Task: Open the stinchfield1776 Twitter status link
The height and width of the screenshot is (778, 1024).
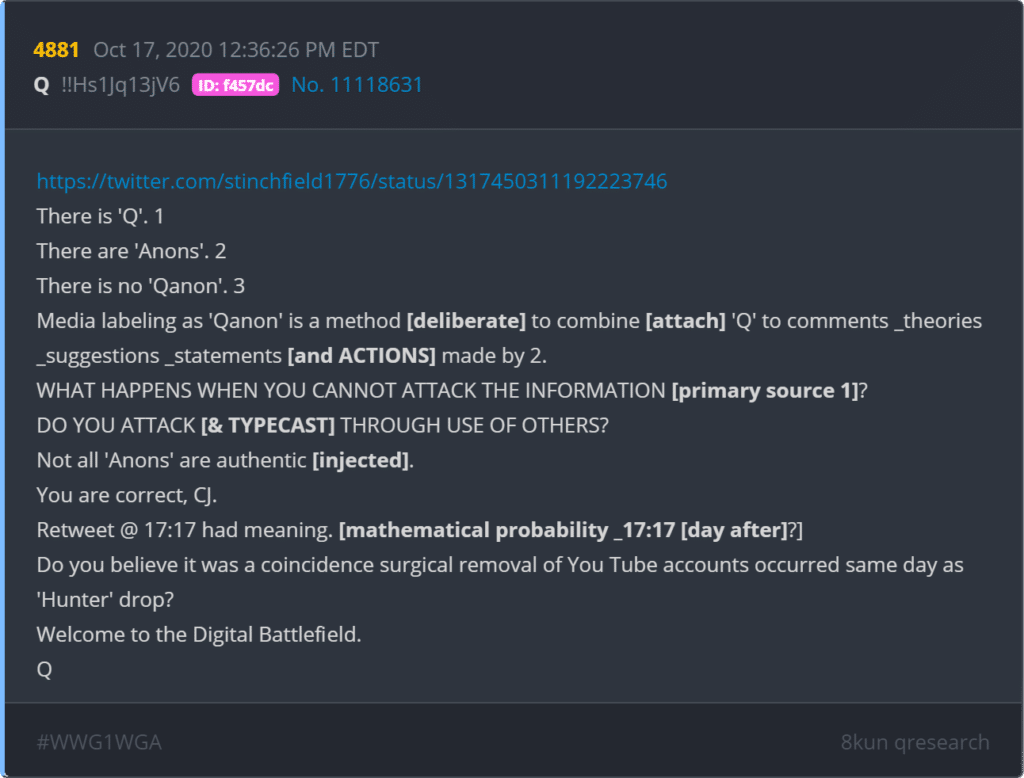Action: (x=351, y=181)
